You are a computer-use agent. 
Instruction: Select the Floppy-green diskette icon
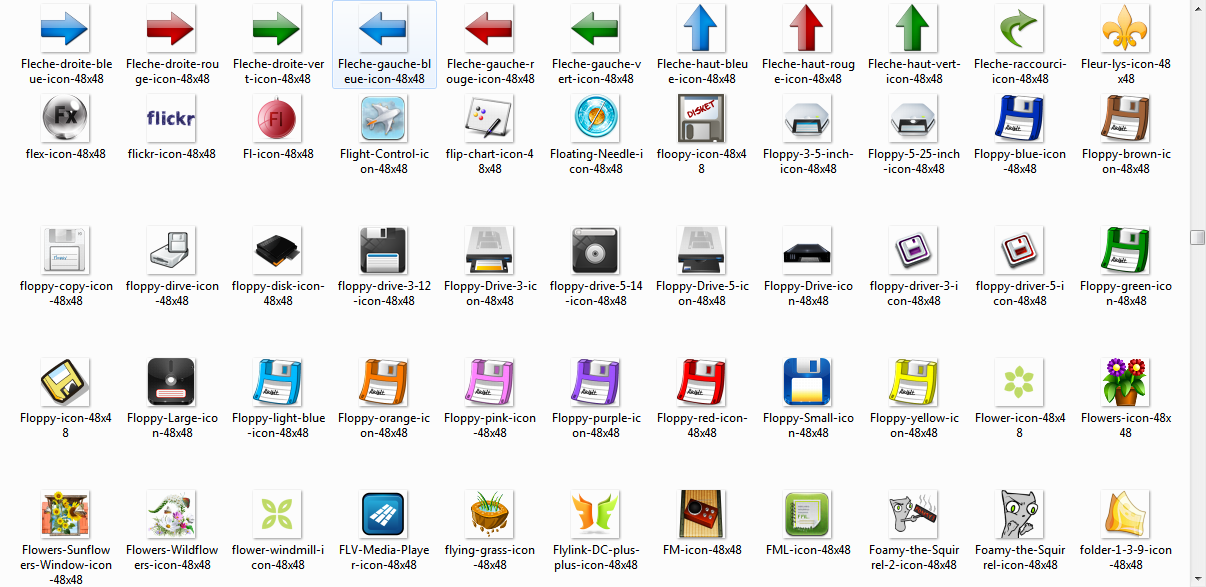(x=1126, y=250)
